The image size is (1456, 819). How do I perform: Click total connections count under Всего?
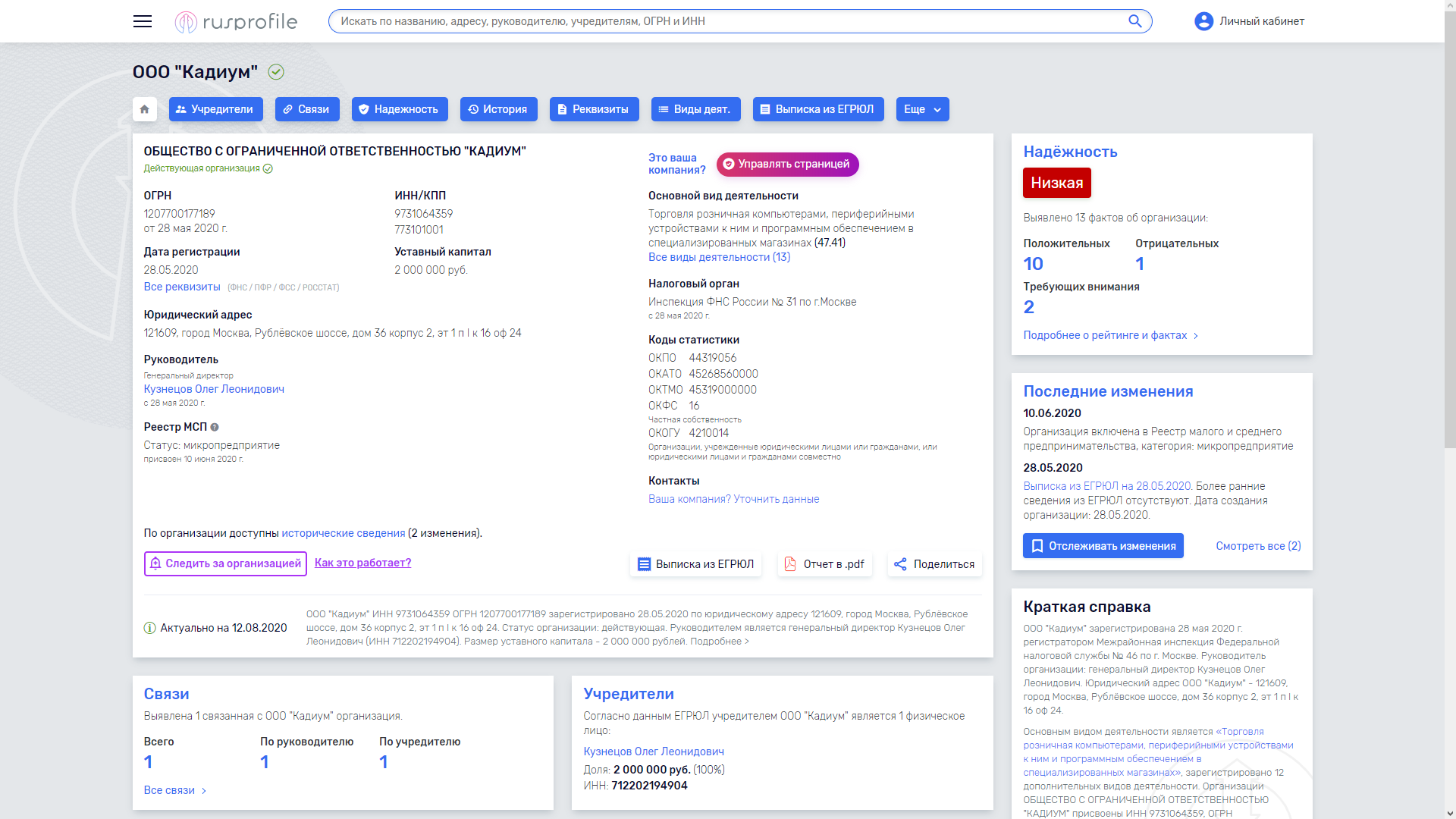[148, 762]
